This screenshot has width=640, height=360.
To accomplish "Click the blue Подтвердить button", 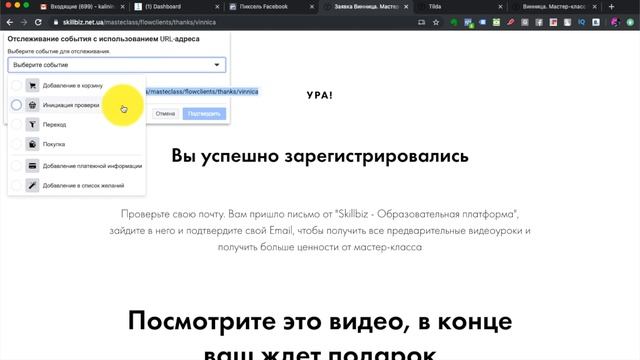I will point(204,113).
